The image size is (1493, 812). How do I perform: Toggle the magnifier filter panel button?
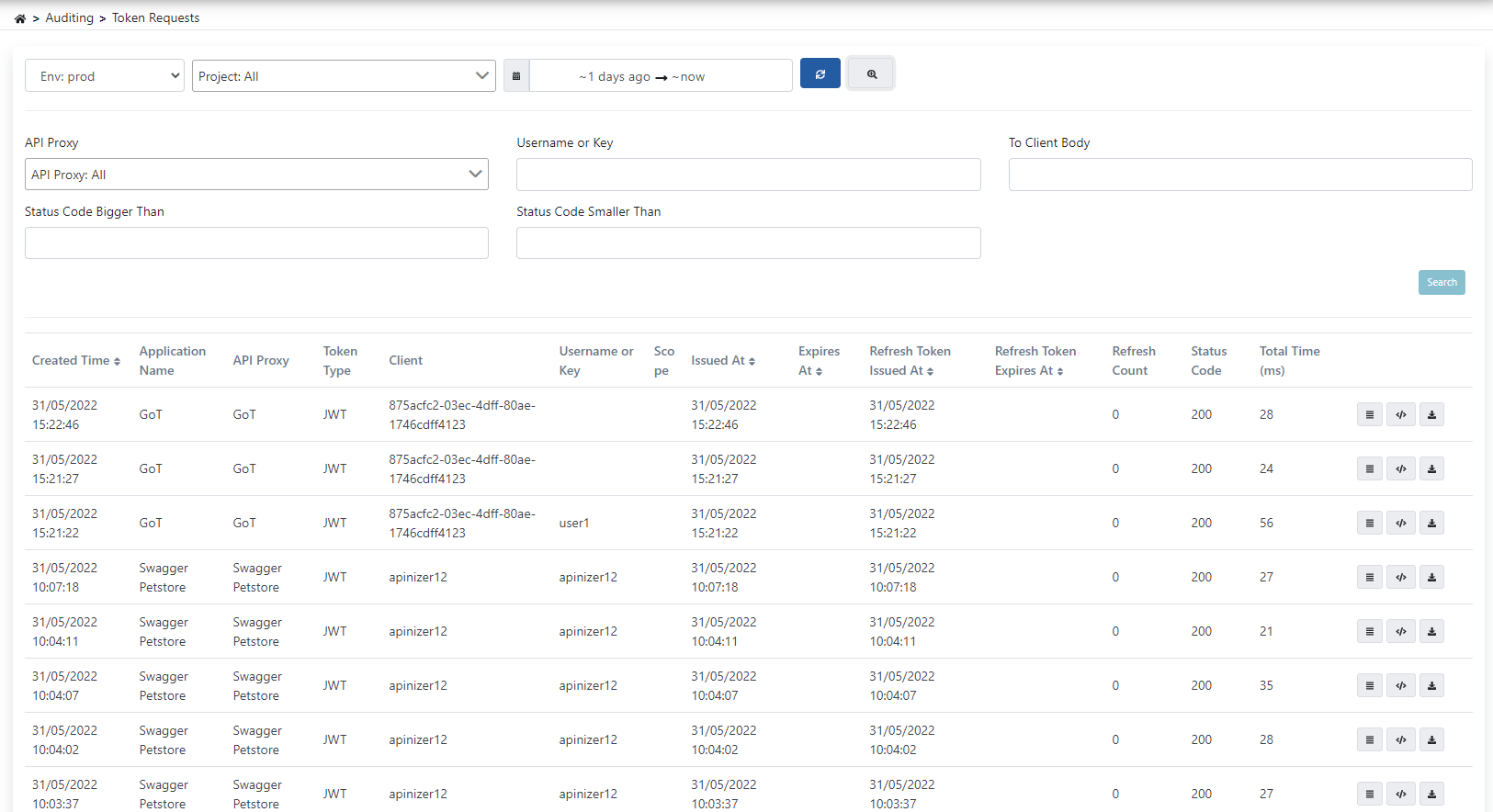tap(871, 73)
